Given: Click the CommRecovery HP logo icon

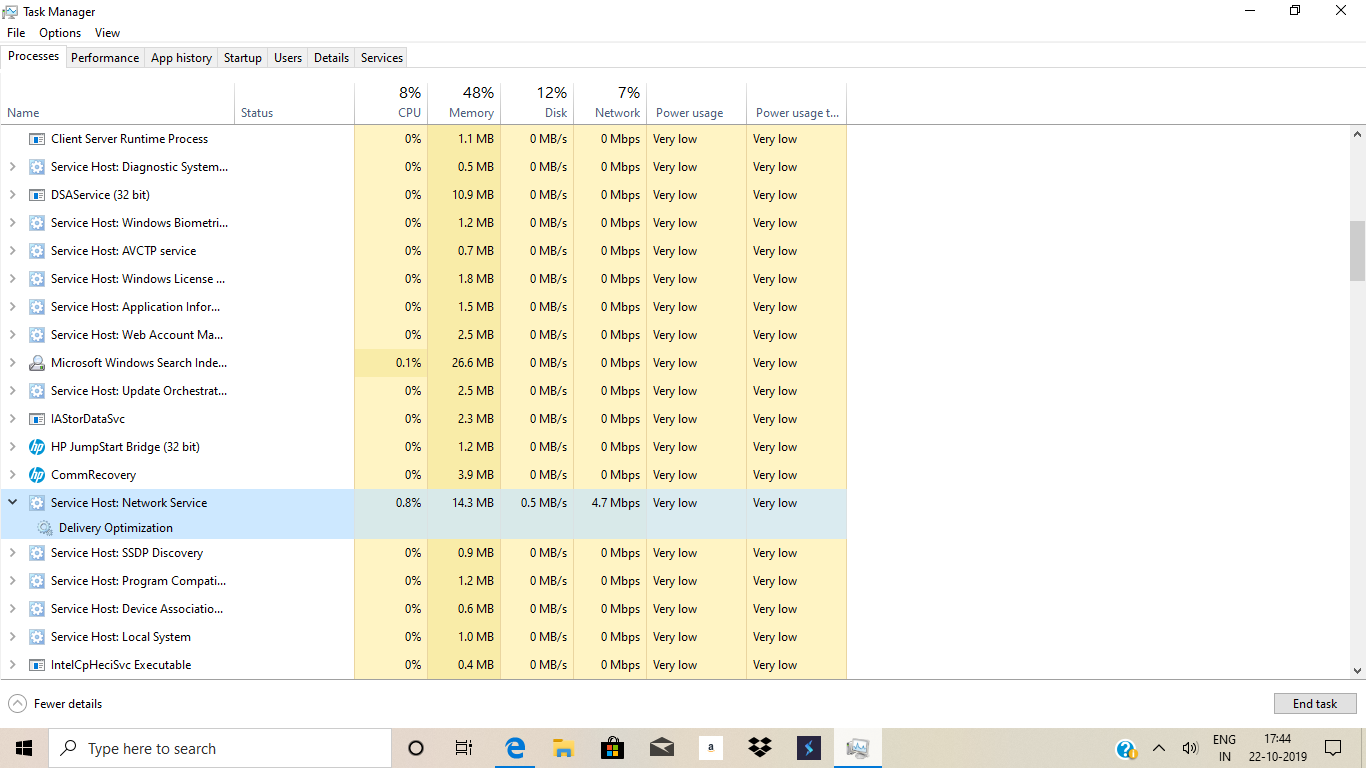Looking at the screenshot, I should pyautogui.click(x=37, y=475).
